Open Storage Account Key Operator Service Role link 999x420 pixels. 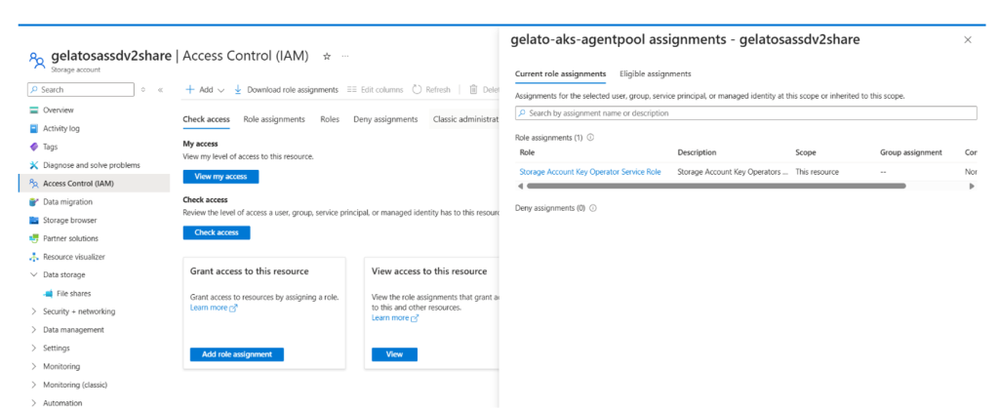pos(590,172)
